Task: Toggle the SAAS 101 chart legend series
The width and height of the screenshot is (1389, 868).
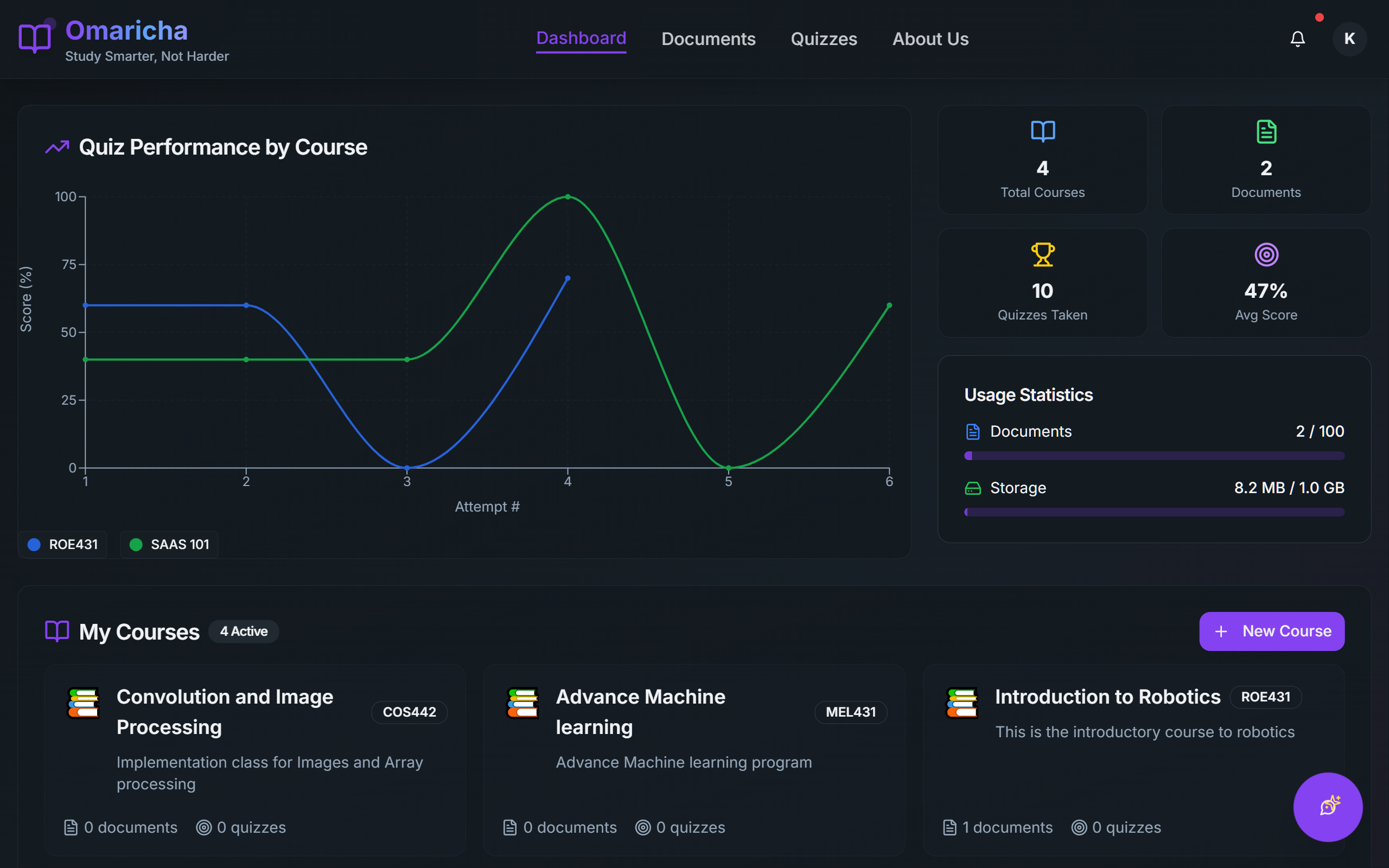Action: [x=169, y=544]
